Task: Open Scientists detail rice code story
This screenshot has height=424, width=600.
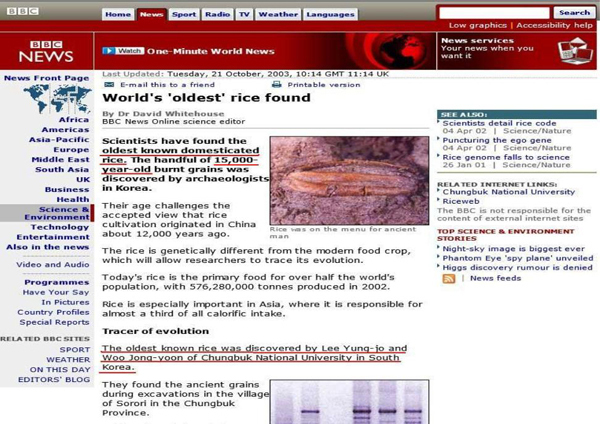Action: coord(499,123)
